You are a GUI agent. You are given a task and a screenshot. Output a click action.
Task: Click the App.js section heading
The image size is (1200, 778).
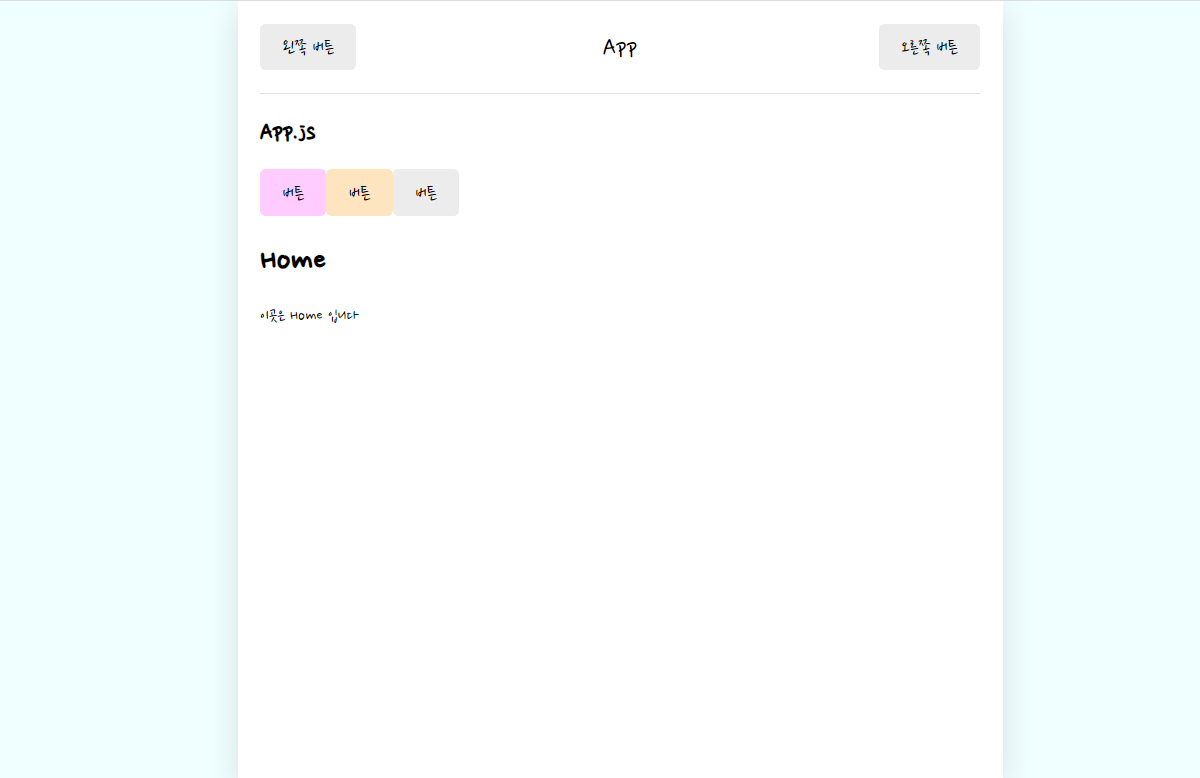coord(288,132)
